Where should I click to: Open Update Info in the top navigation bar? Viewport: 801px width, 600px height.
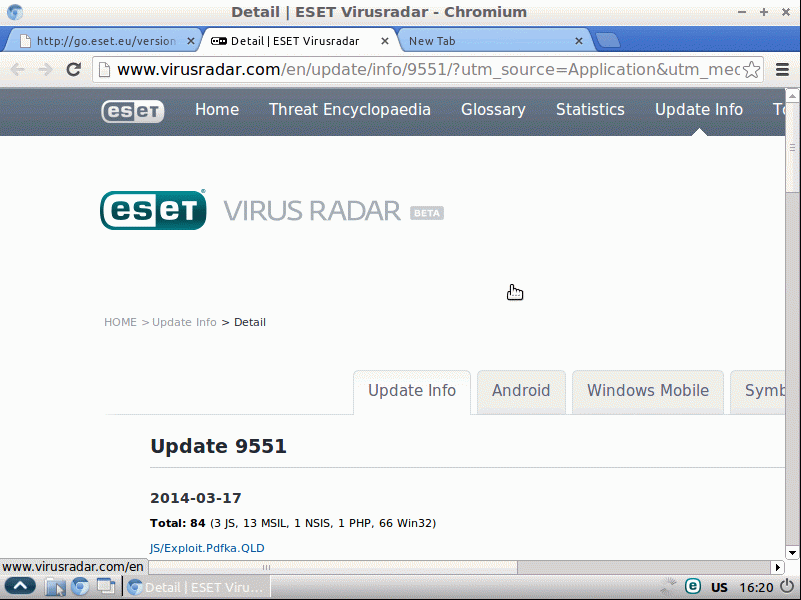tap(699, 109)
